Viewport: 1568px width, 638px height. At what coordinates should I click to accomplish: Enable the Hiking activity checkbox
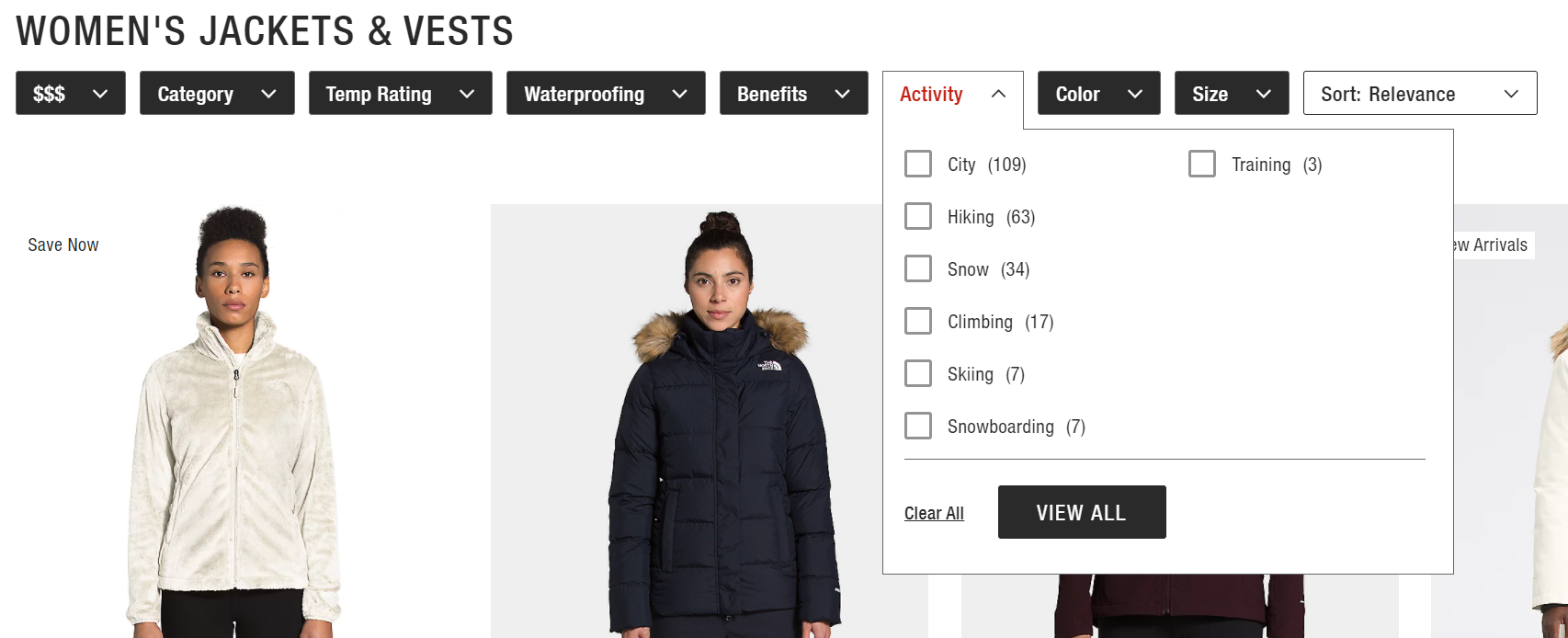pos(918,216)
